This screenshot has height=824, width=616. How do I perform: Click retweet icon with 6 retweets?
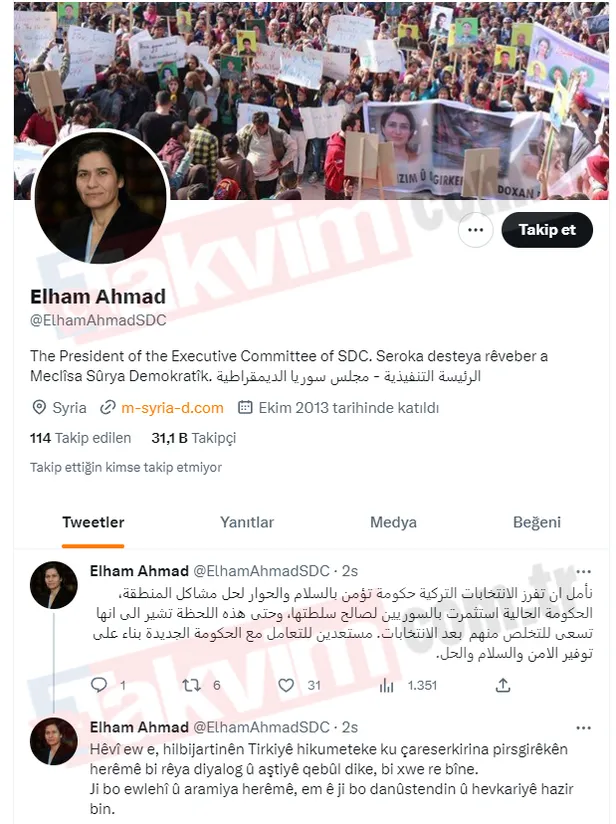coord(191,685)
